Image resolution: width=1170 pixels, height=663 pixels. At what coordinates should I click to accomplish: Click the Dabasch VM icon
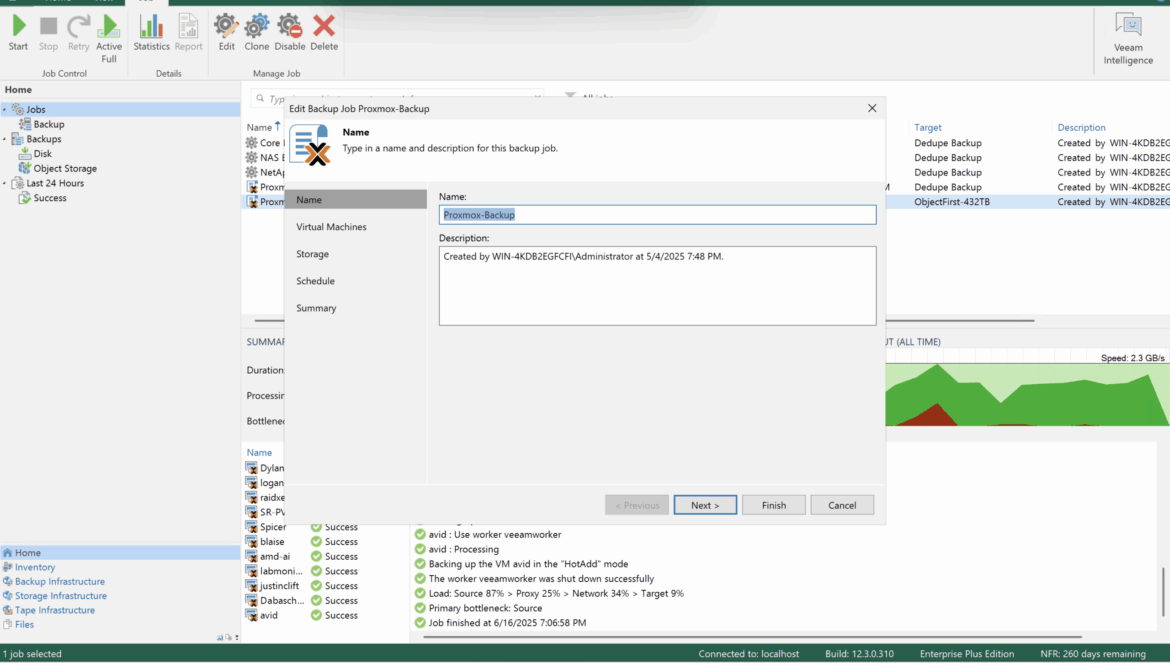pos(251,601)
